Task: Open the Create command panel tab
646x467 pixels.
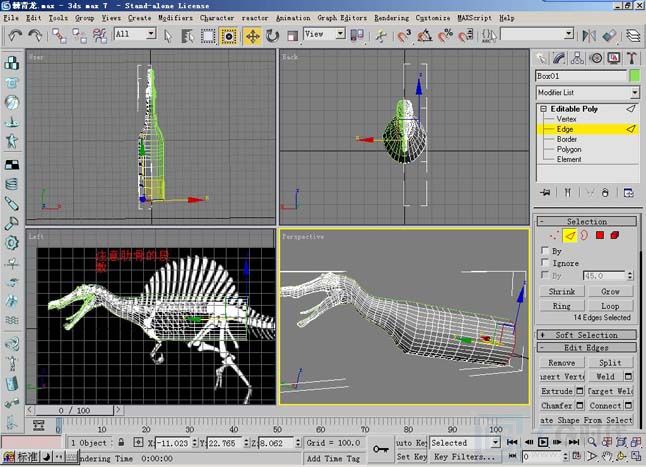Action: click(x=541, y=58)
